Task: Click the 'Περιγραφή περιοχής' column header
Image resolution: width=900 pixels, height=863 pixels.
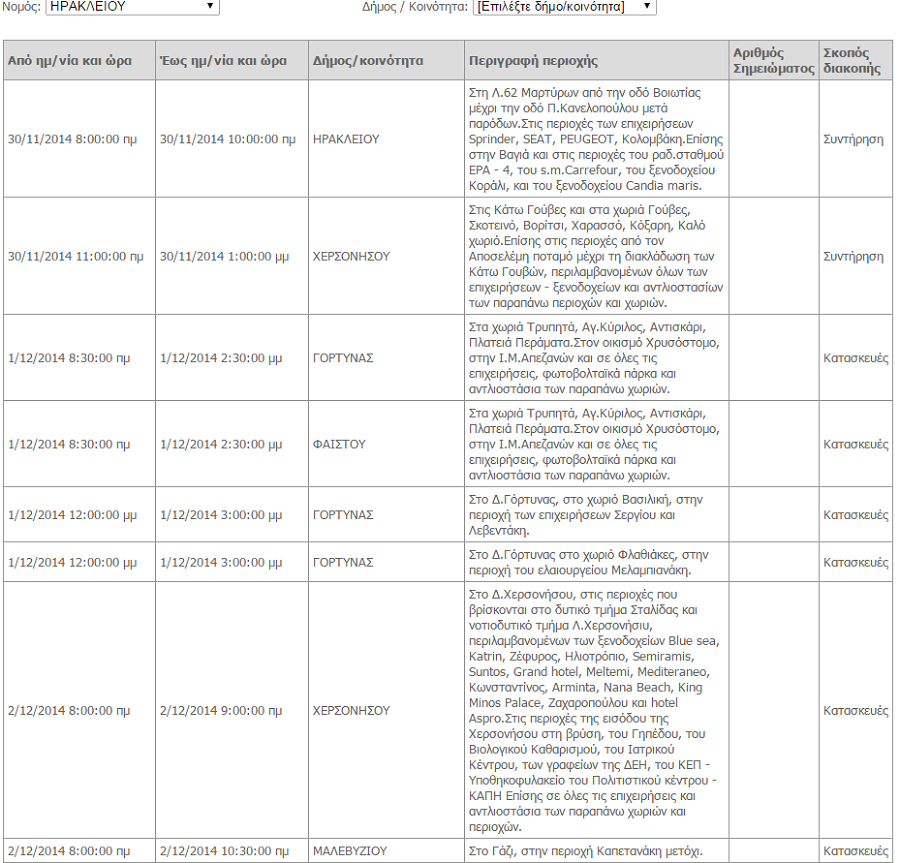Action: (x=533, y=61)
